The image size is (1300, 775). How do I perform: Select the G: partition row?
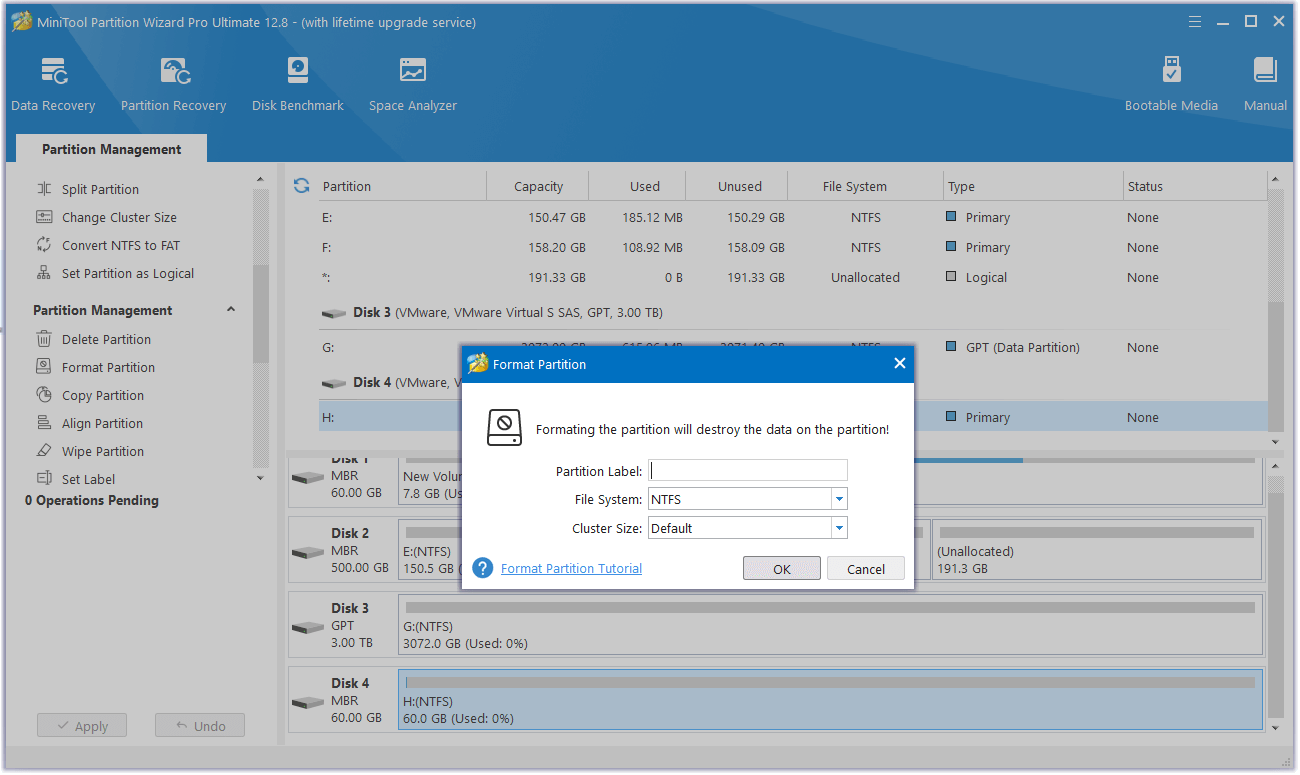tap(793, 347)
